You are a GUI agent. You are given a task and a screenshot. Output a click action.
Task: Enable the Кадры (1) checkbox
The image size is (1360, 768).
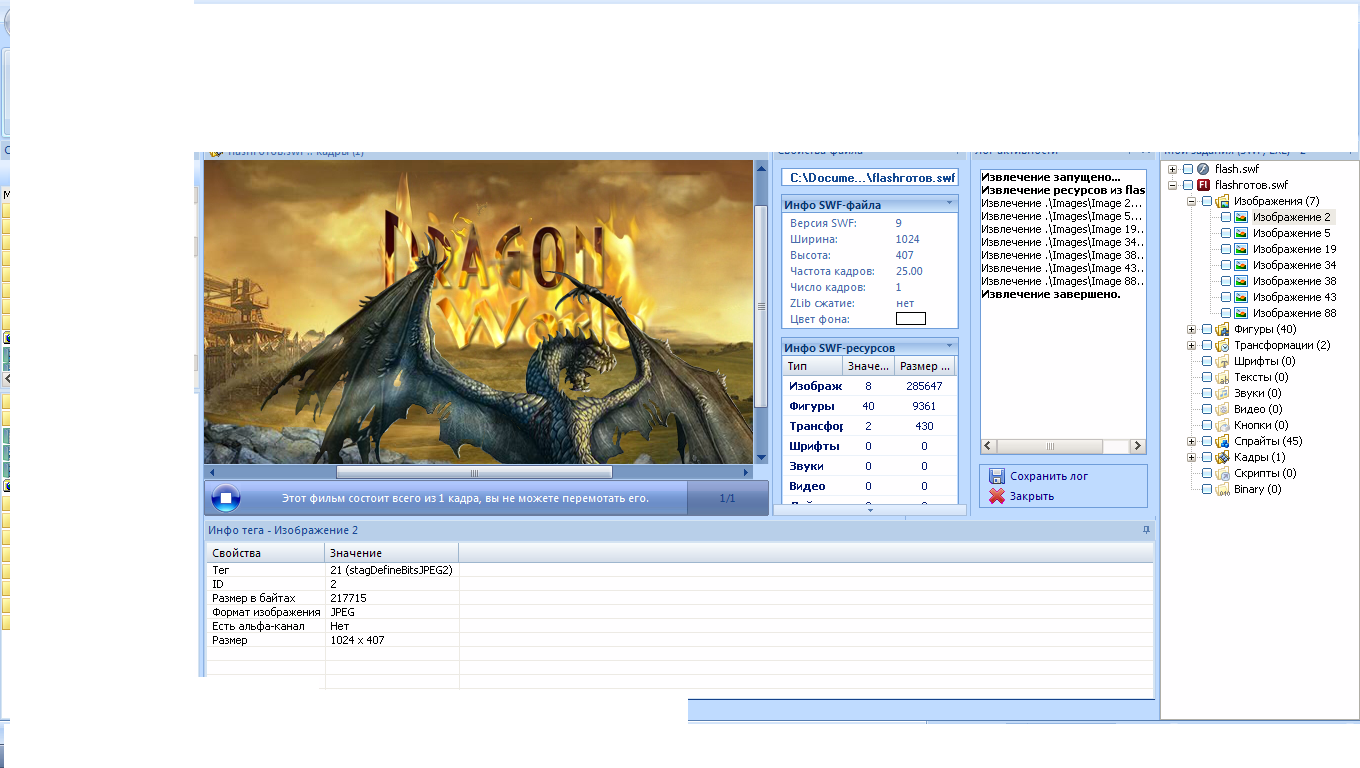1207,457
